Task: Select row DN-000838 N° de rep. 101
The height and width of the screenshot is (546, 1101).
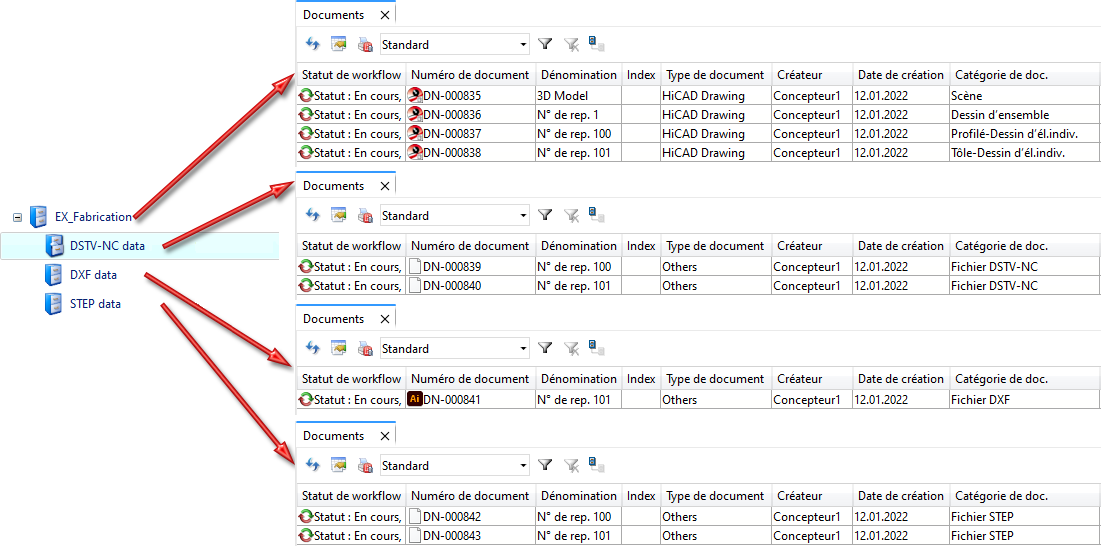Action: point(698,152)
